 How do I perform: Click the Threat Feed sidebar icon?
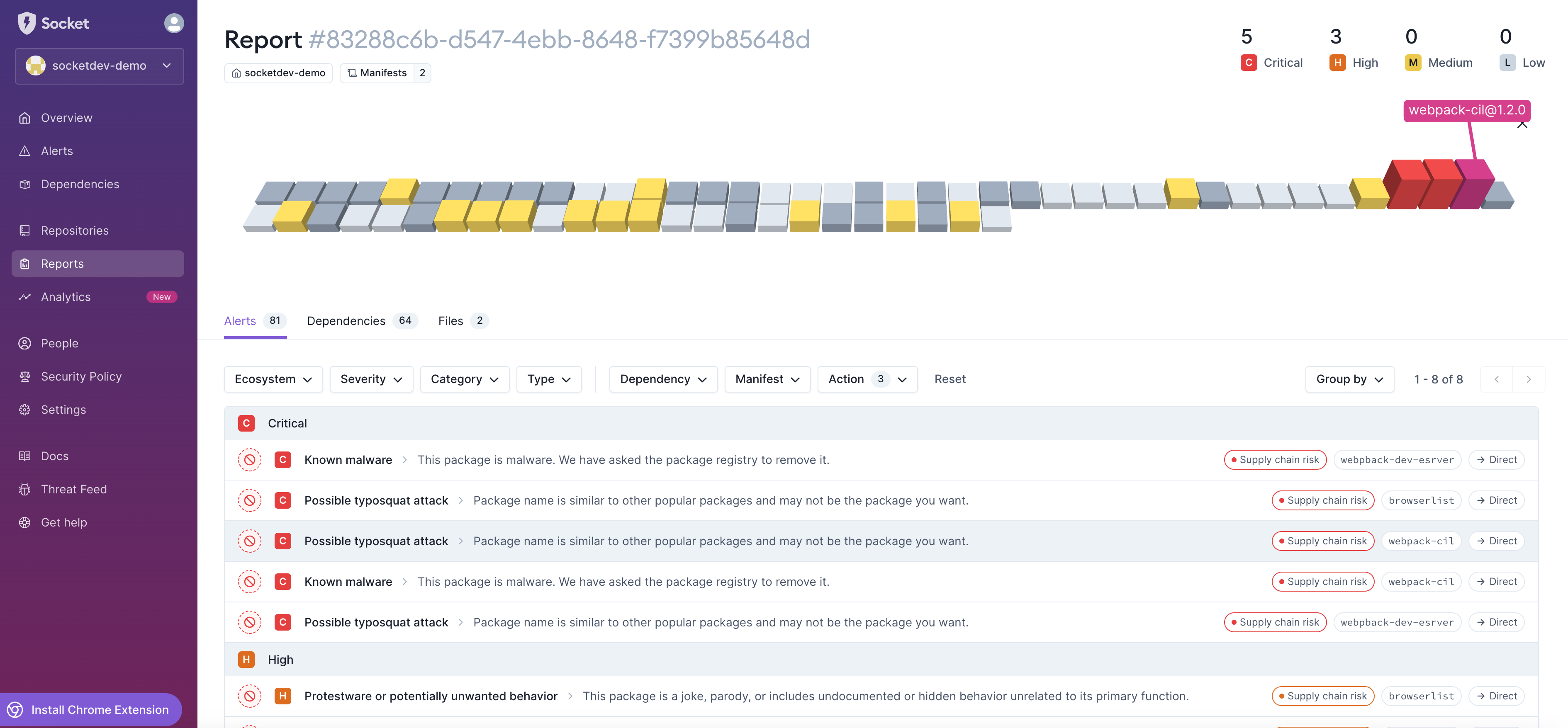(25, 489)
